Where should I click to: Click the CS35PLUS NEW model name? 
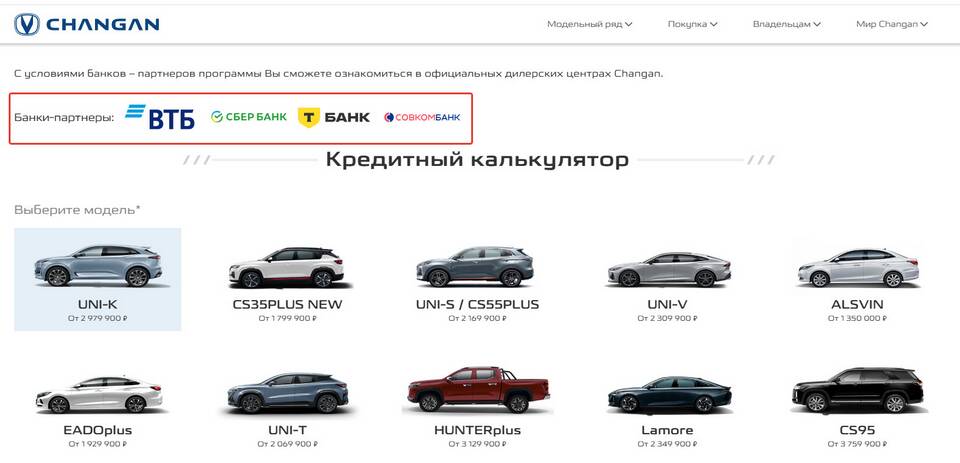[x=287, y=304]
